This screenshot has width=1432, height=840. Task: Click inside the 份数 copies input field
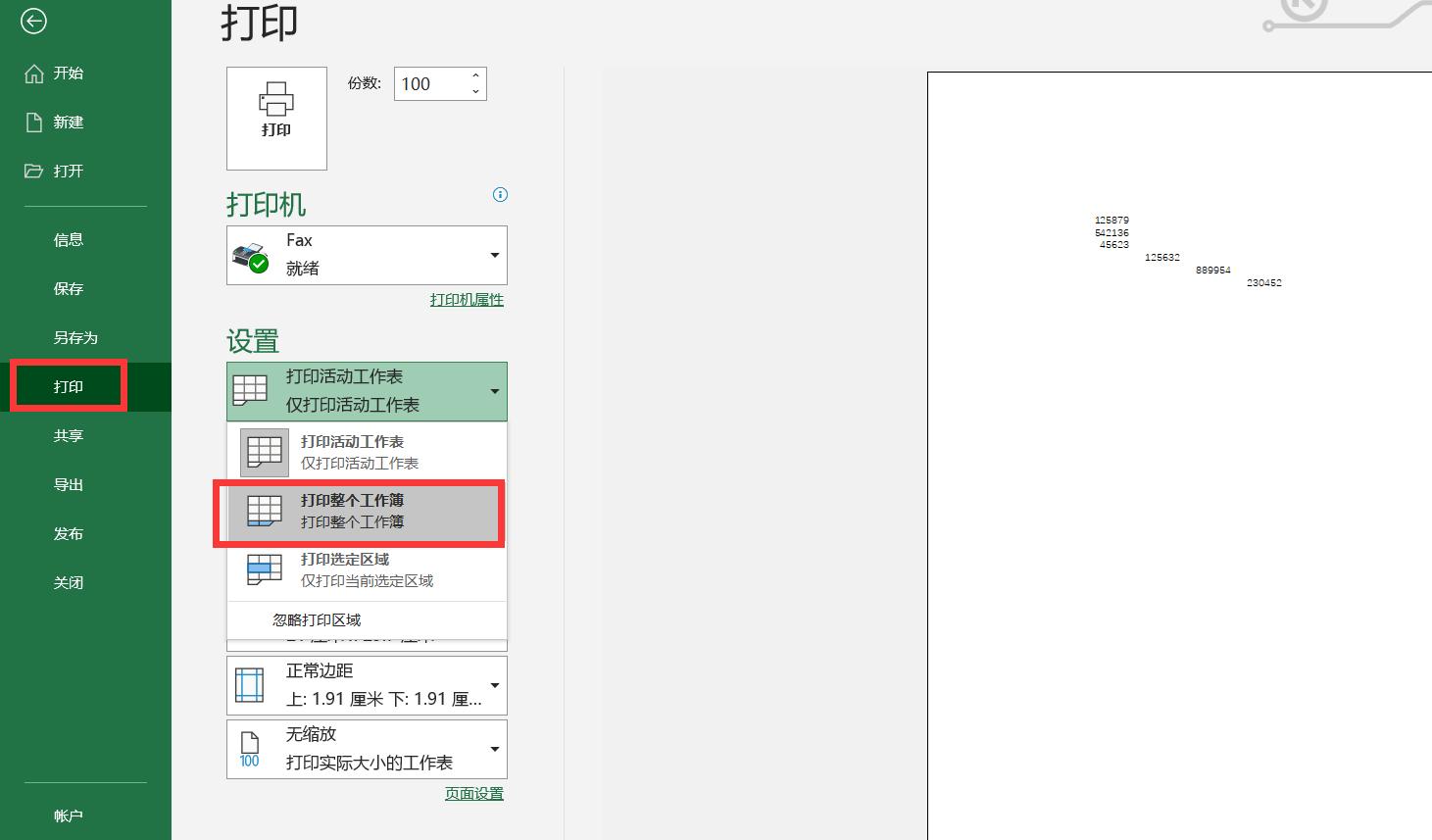(431, 83)
